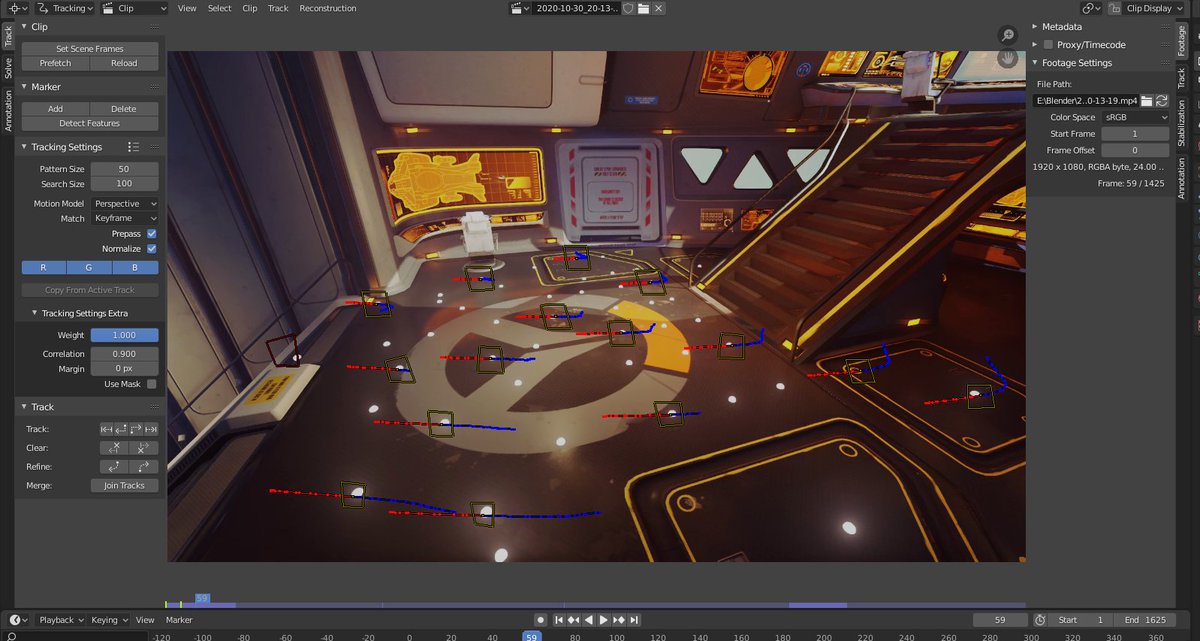Click the Set Scene Frames button
This screenshot has width=1200, height=641.
click(x=90, y=48)
